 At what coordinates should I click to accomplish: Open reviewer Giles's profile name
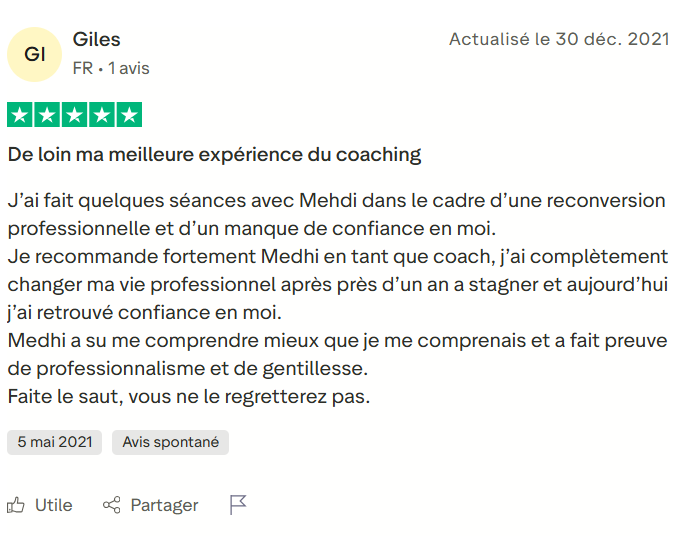coord(96,40)
